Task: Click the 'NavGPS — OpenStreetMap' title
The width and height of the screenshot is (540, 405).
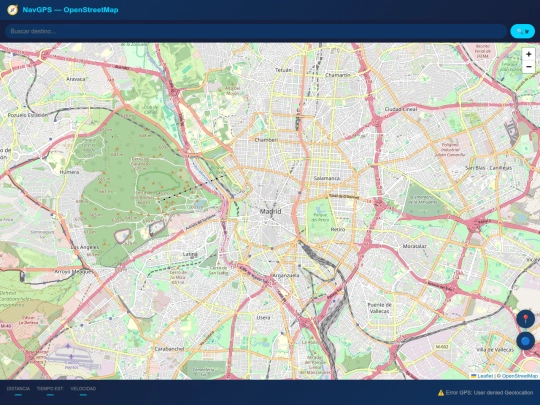Action: coord(70,10)
